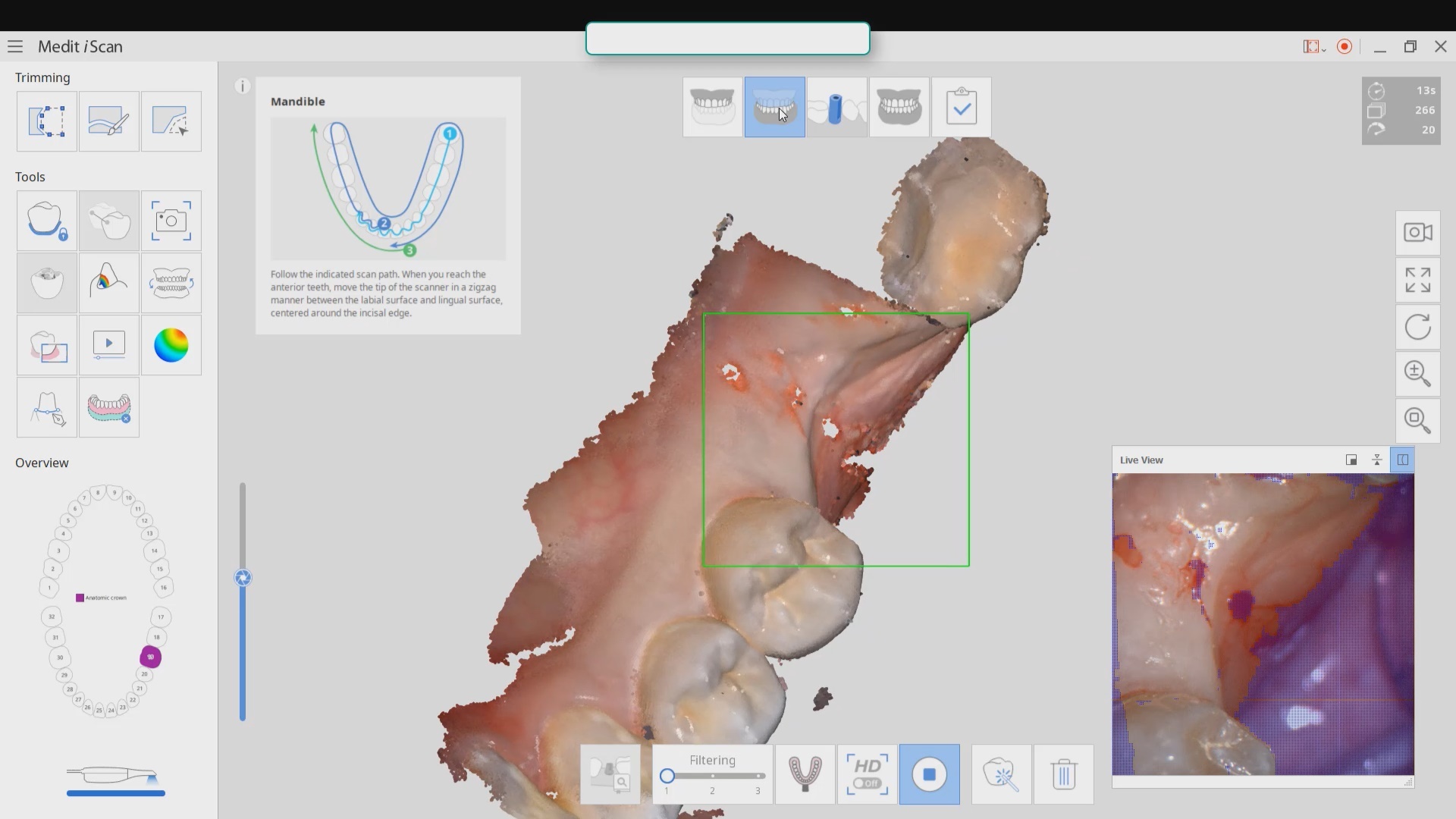Open the screen capture tool

click(x=171, y=221)
